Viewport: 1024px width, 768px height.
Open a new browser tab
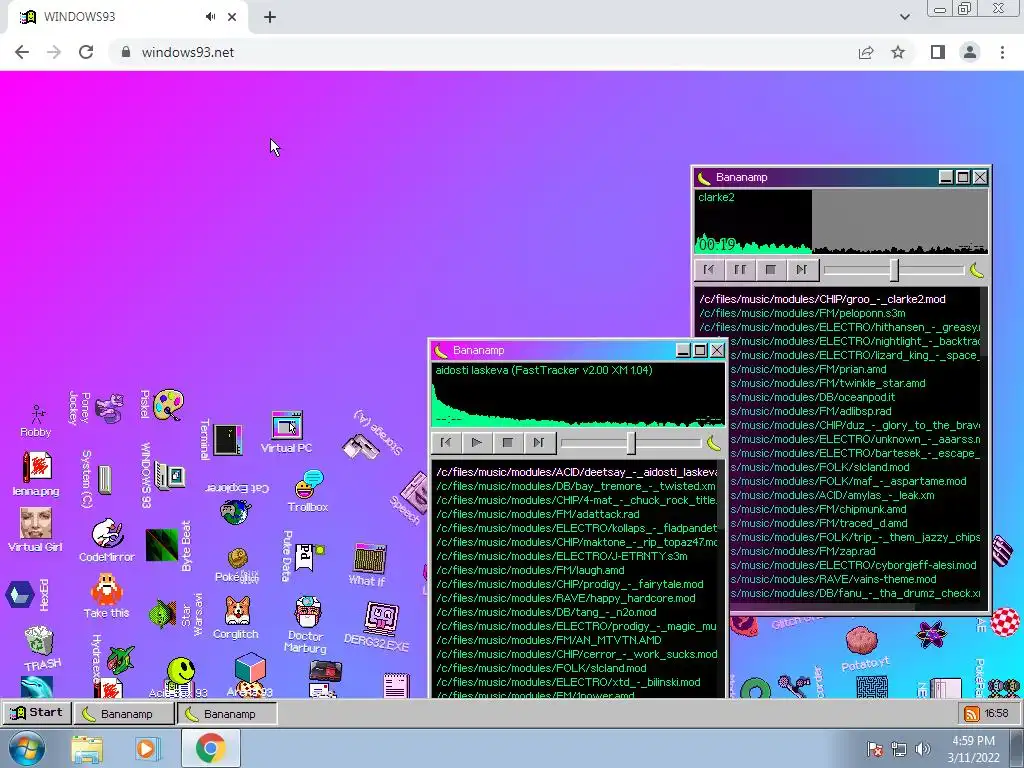coord(270,17)
